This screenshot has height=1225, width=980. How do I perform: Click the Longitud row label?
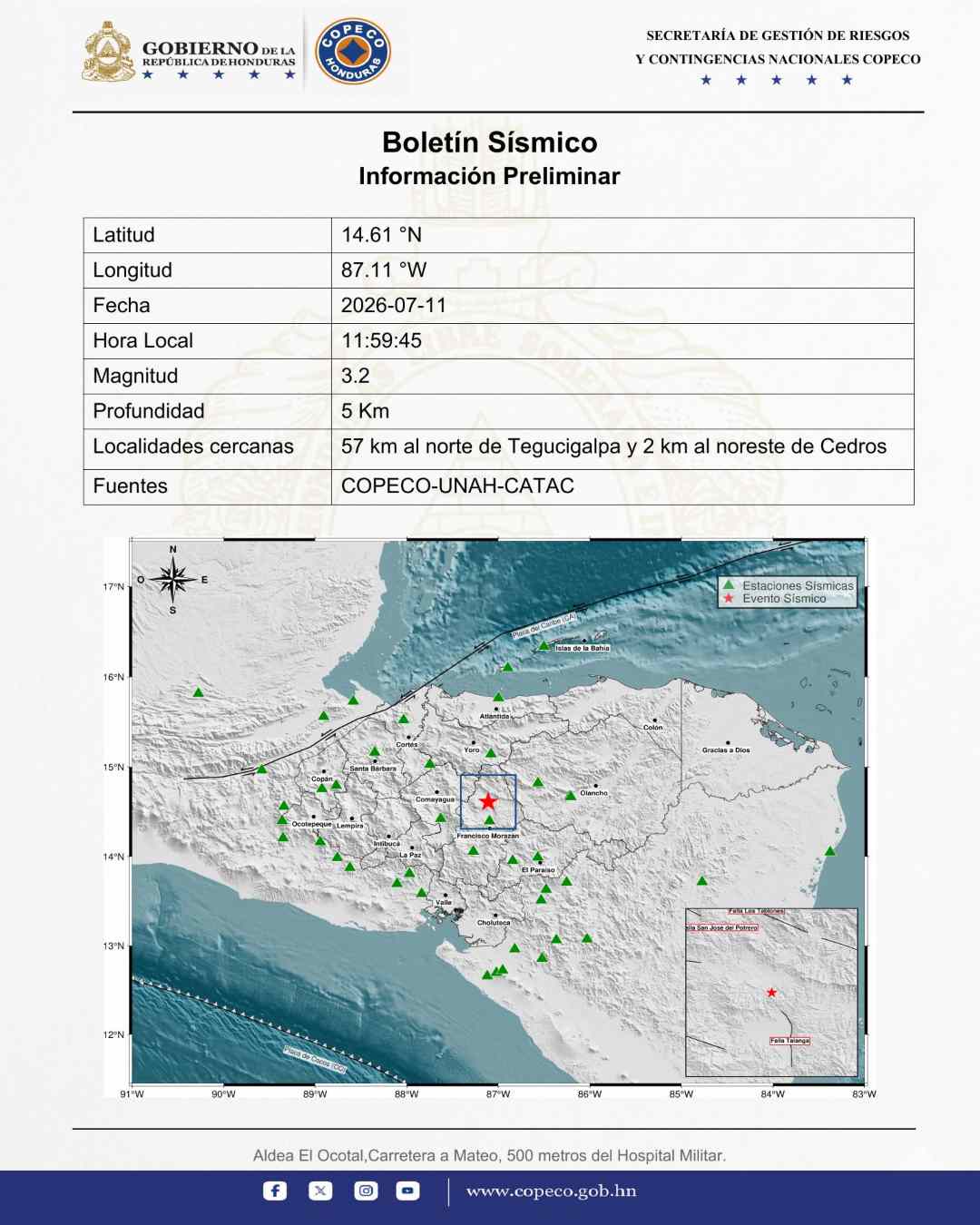click(x=132, y=270)
